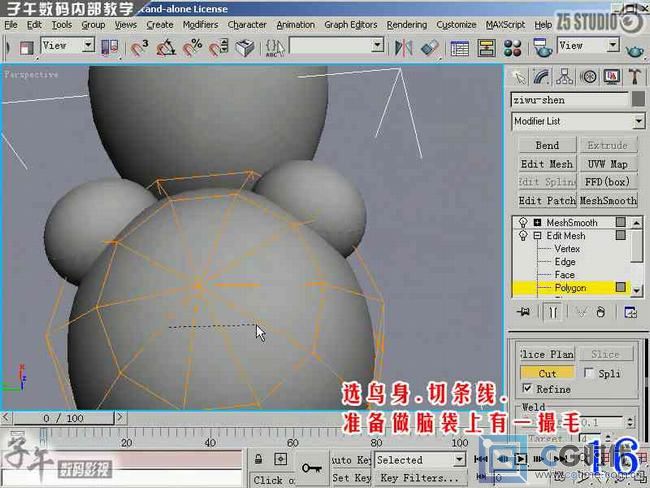Open the Render Scene teapot dialog icon
650x488 pixels.
[543, 48]
